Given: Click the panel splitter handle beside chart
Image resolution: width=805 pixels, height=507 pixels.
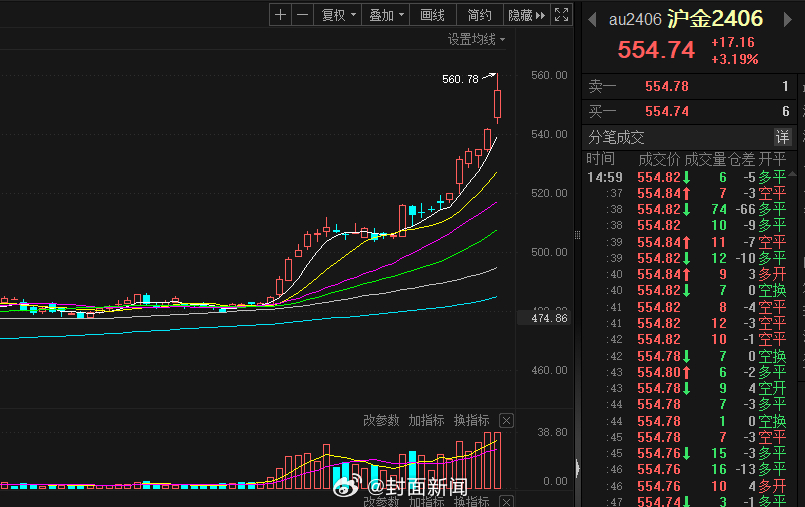Looking at the screenshot, I should pos(577,235).
